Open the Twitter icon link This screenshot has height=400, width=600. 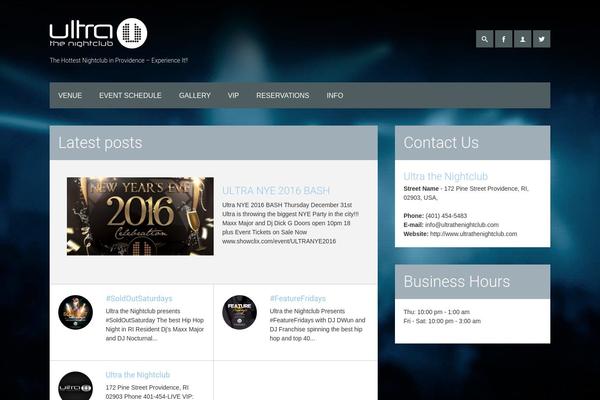[541, 39]
